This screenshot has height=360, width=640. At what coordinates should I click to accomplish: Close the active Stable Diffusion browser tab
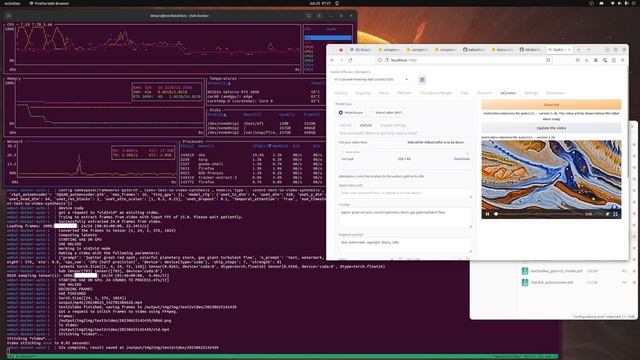(x=569, y=49)
